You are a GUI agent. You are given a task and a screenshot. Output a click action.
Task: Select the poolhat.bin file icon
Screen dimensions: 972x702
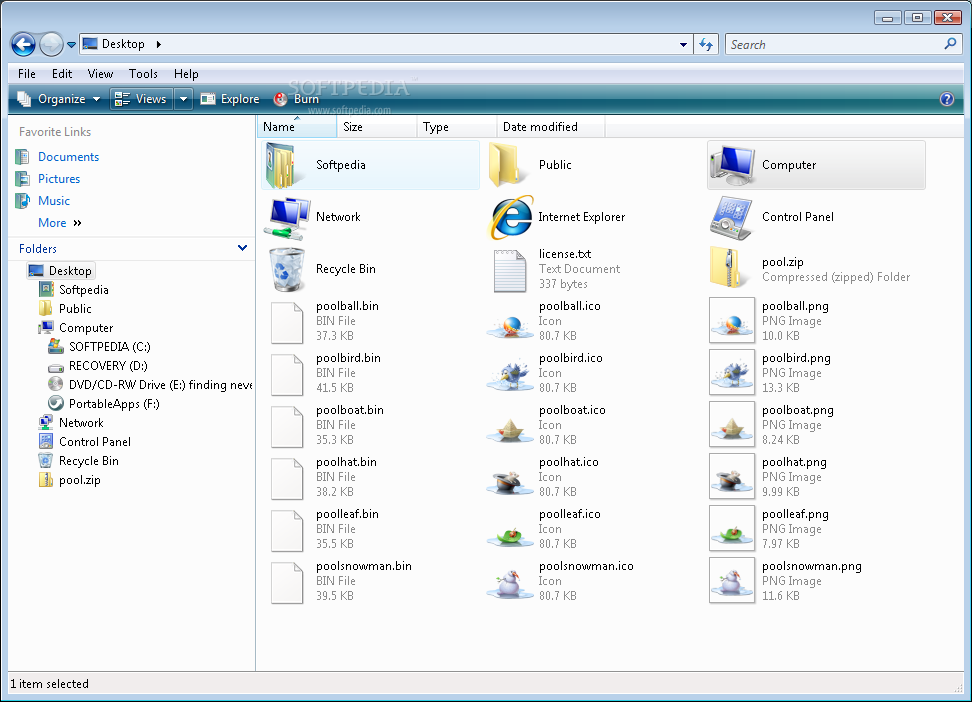287,478
